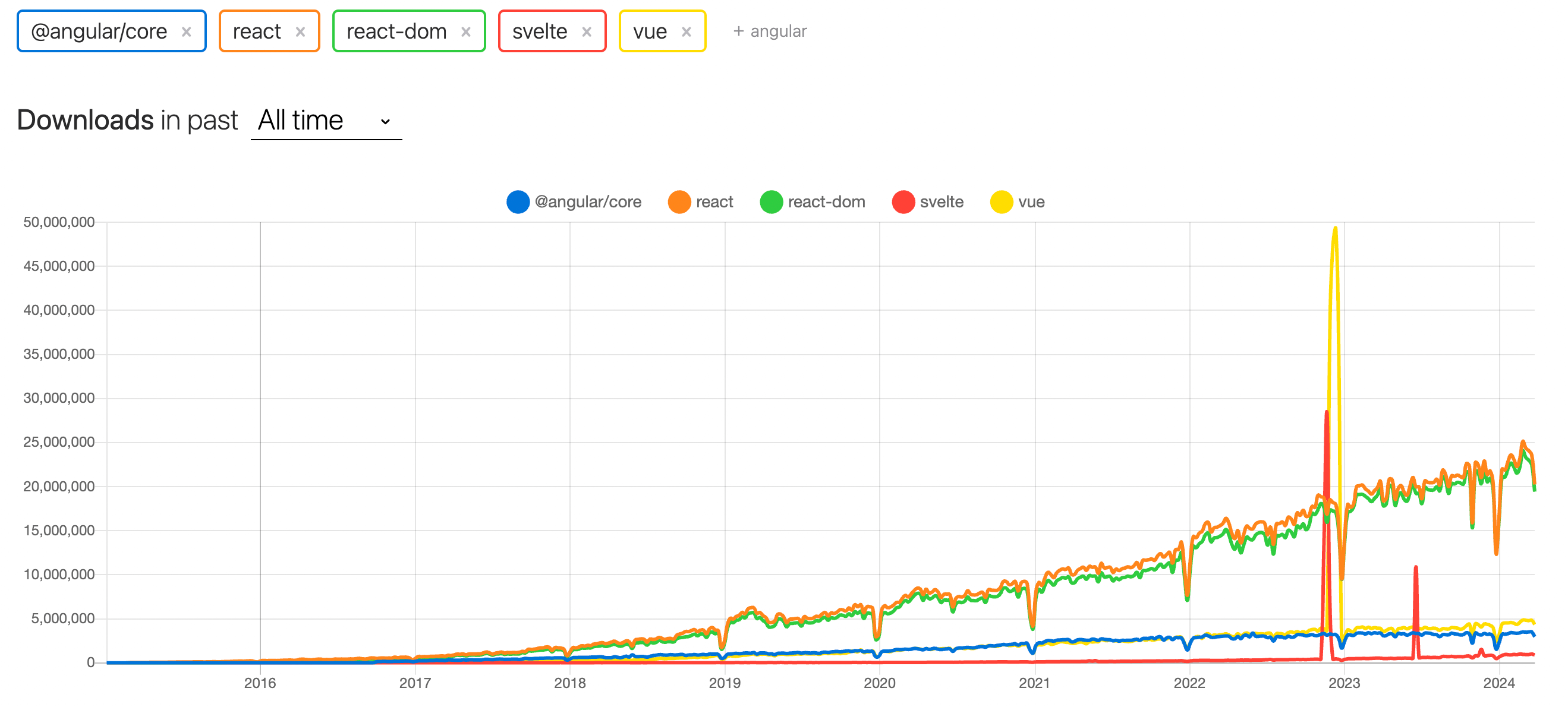Click the vue peak spike near 2023
This screenshot has width=1568, height=707.
pos(1335,230)
